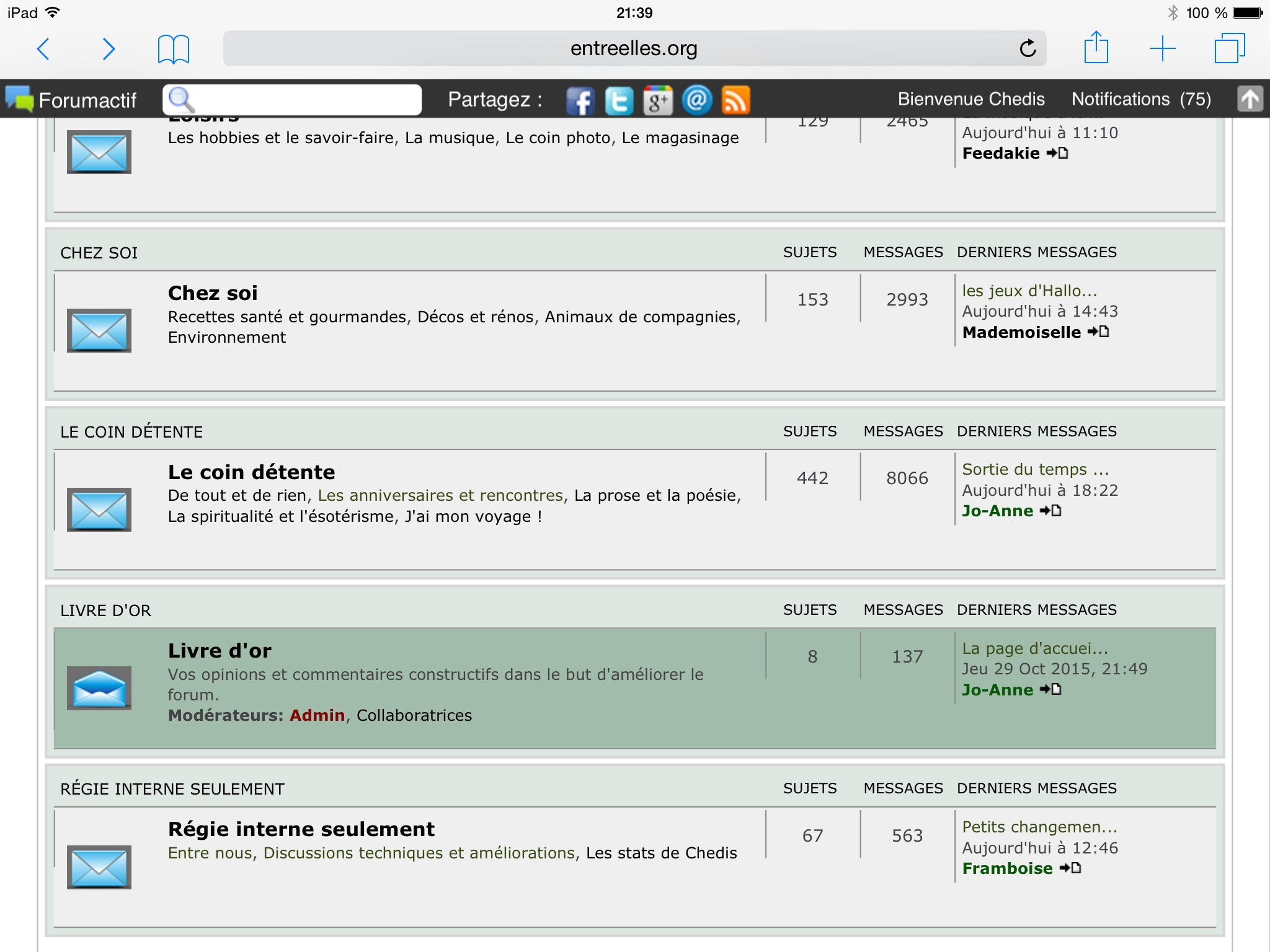Share forum on Facebook icon
The width and height of the screenshot is (1270, 952).
pyautogui.click(x=580, y=100)
